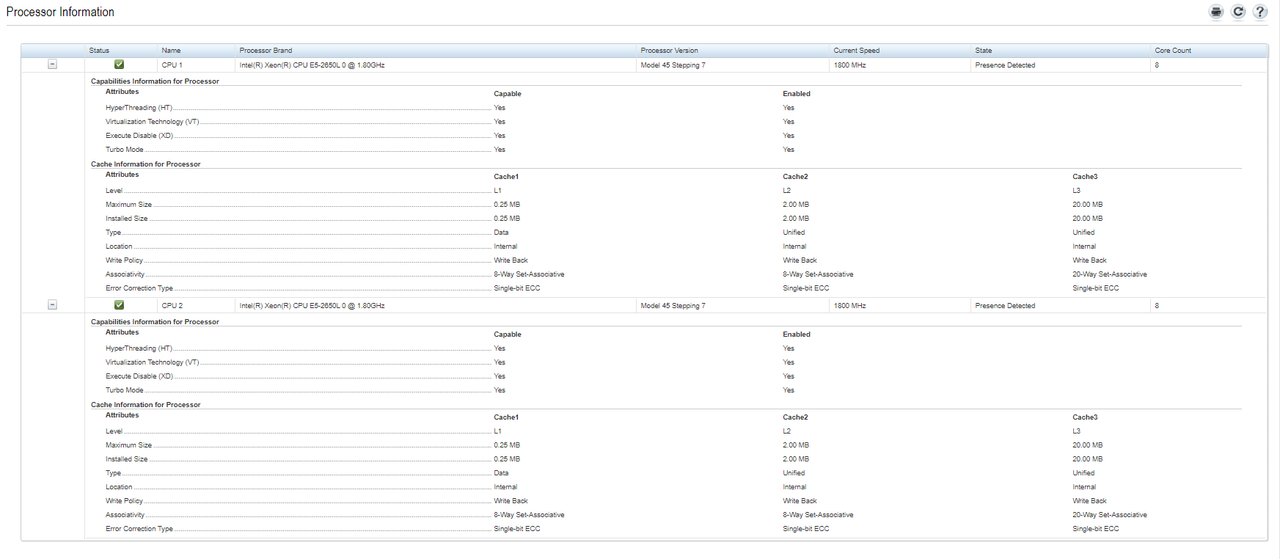1280x559 pixels.
Task: Collapse the CPU 1 details row
Action: click(x=52, y=65)
